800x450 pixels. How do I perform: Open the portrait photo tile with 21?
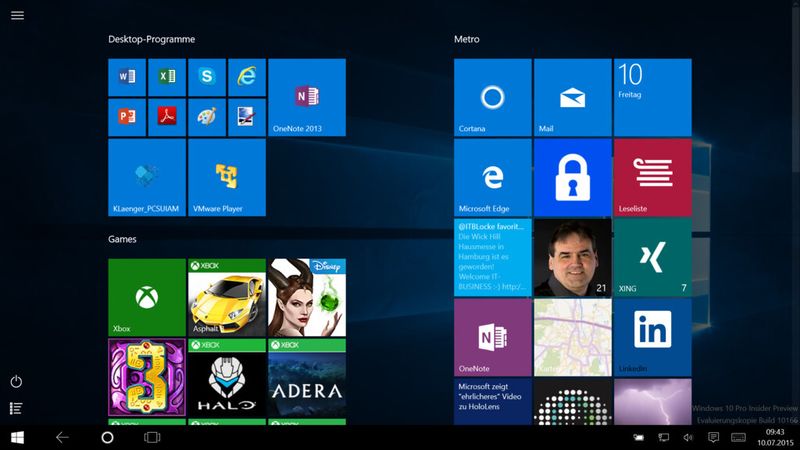pos(572,258)
